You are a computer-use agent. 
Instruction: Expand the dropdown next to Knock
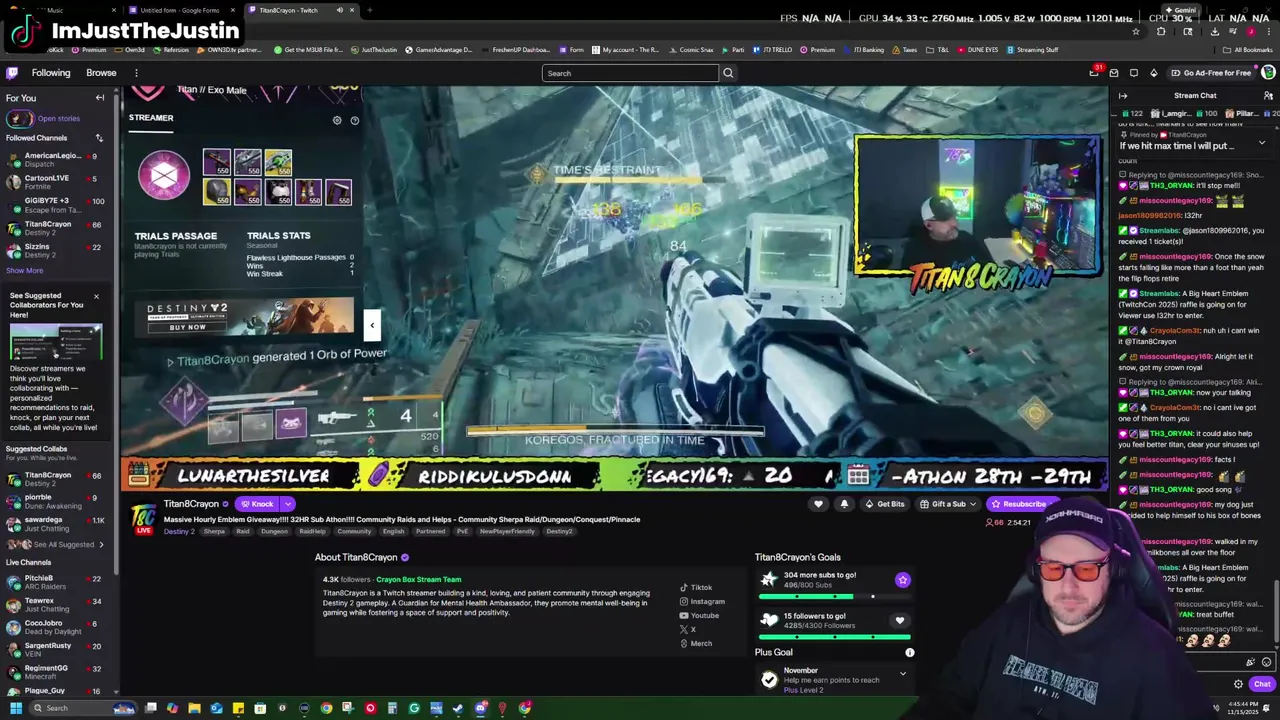(x=287, y=504)
